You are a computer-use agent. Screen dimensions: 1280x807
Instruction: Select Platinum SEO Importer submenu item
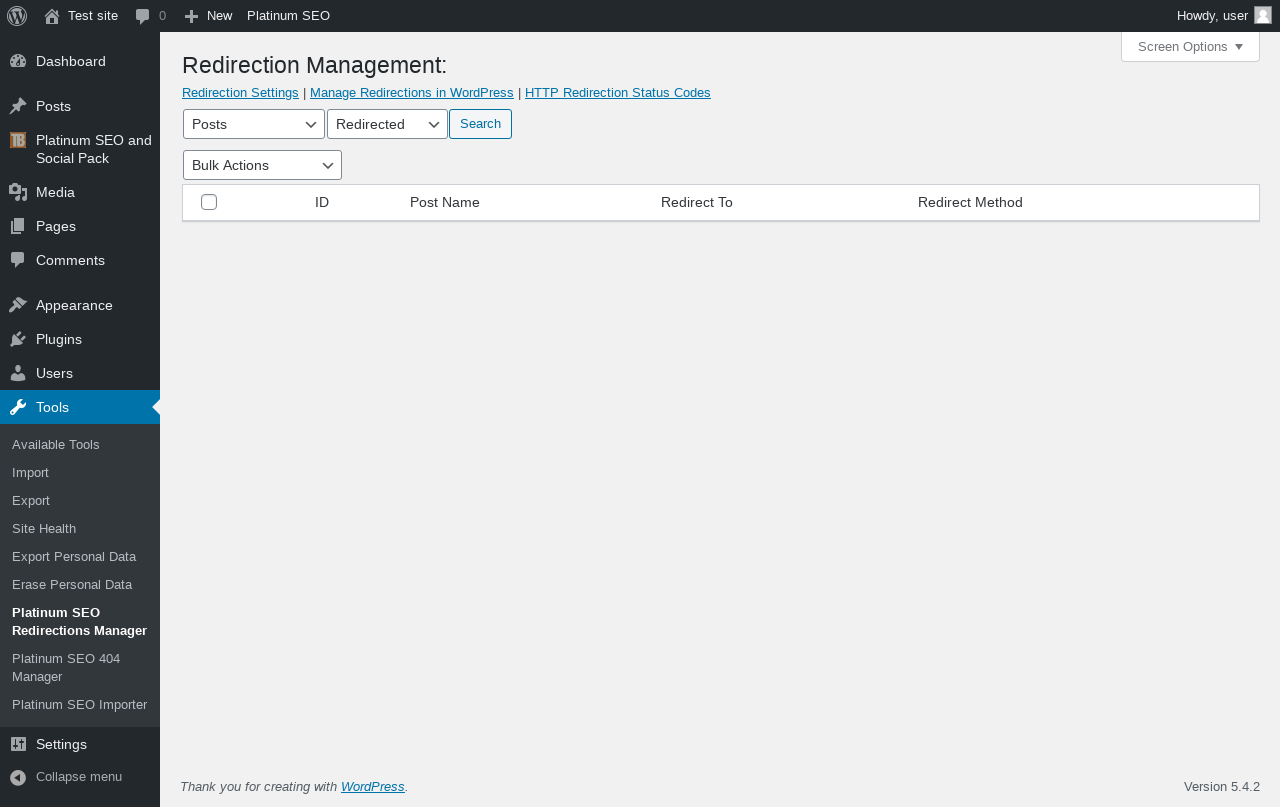pyautogui.click(x=80, y=704)
